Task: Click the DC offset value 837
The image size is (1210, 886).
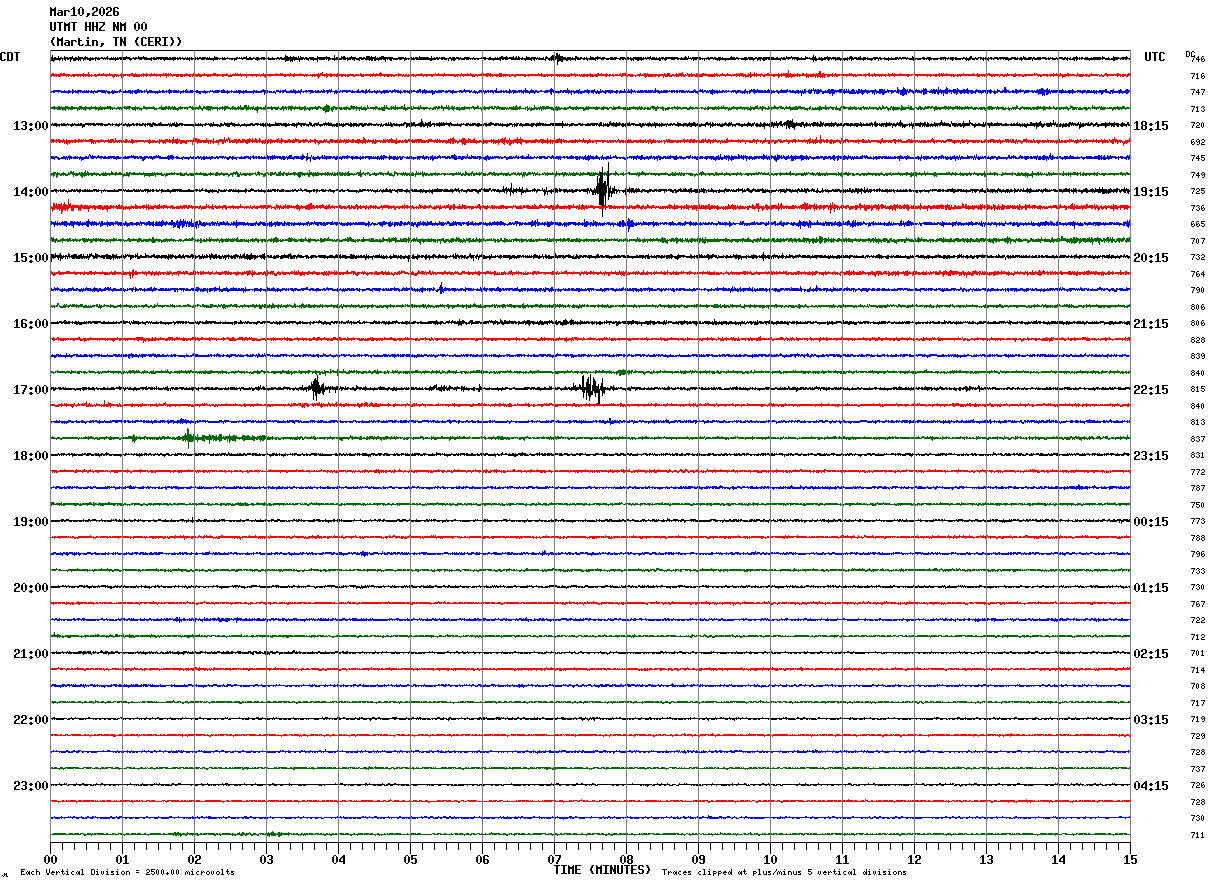Action: point(1197,439)
